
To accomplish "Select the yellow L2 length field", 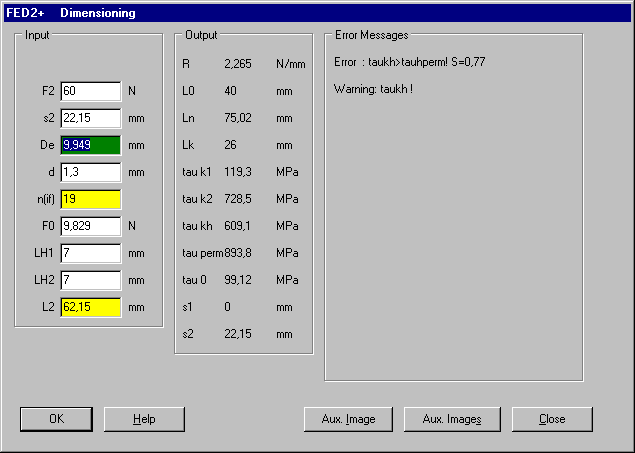I will click(x=90, y=307).
